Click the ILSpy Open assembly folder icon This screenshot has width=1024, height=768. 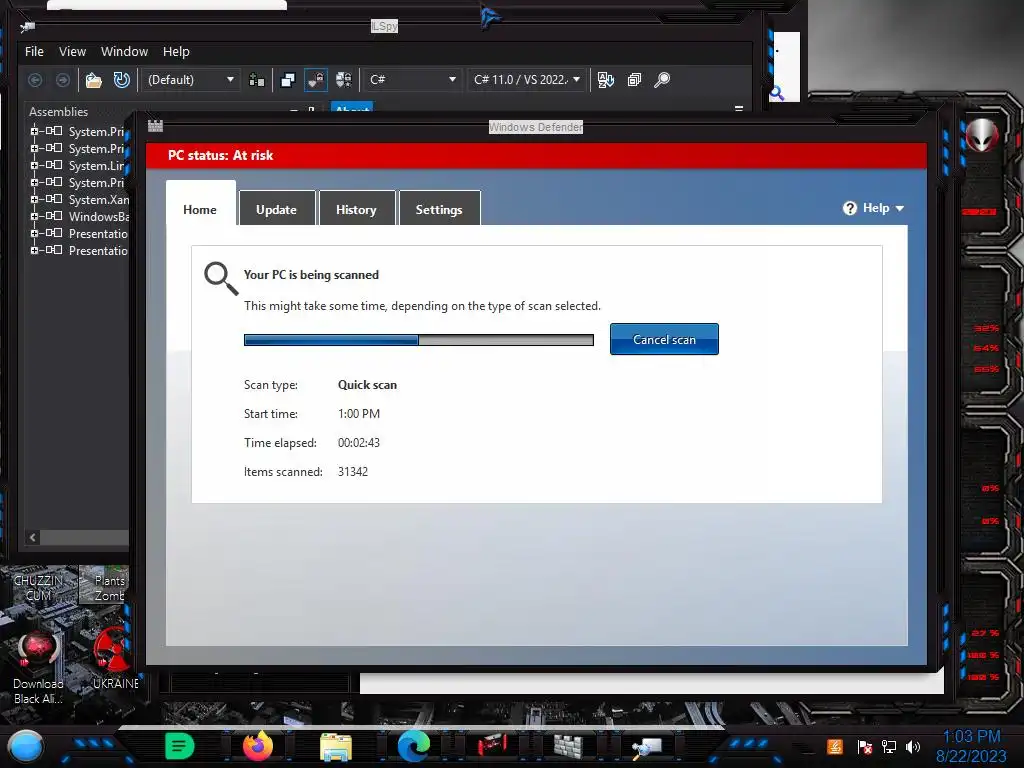[x=94, y=80]
